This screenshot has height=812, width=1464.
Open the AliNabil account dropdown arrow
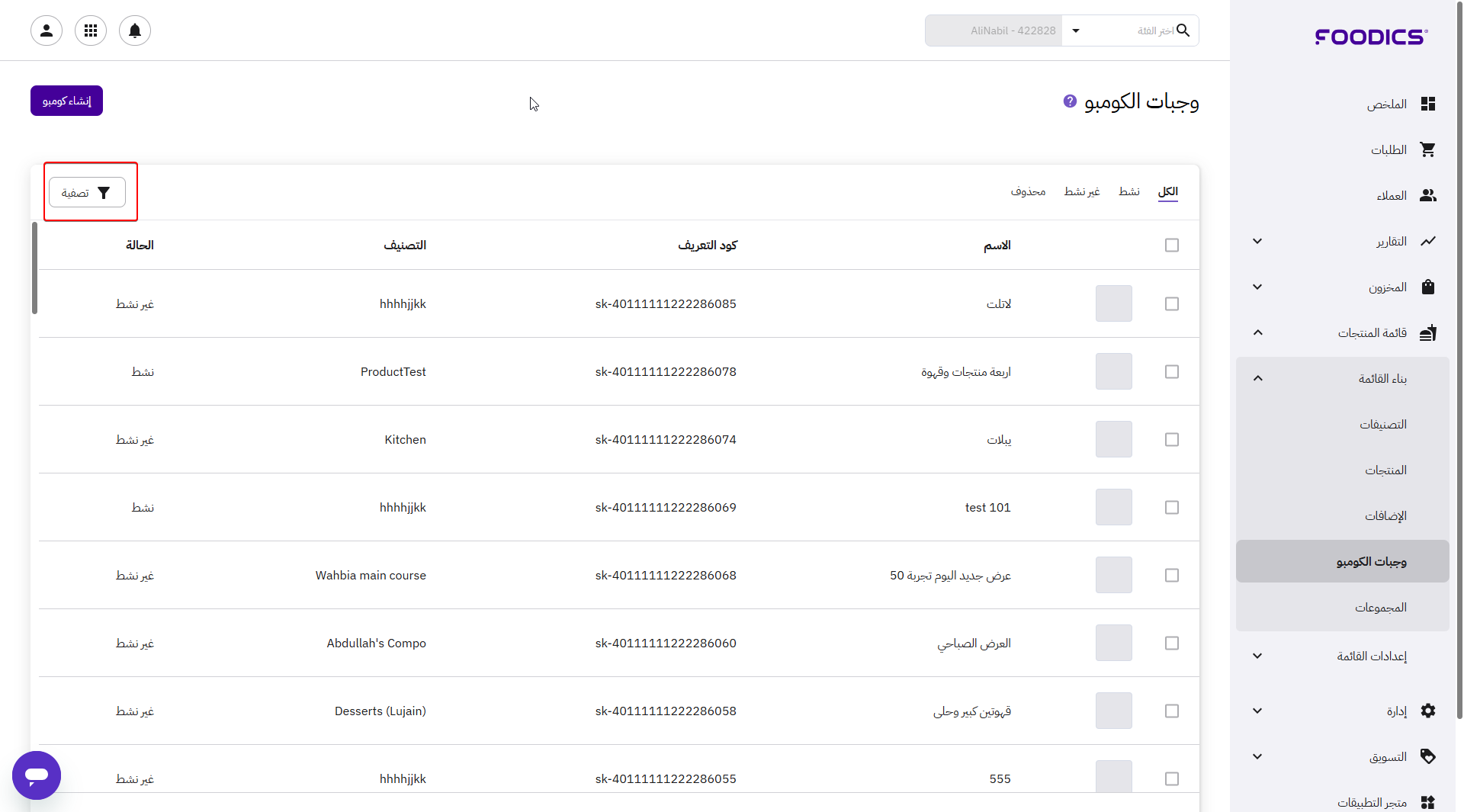pos(1076,30)
